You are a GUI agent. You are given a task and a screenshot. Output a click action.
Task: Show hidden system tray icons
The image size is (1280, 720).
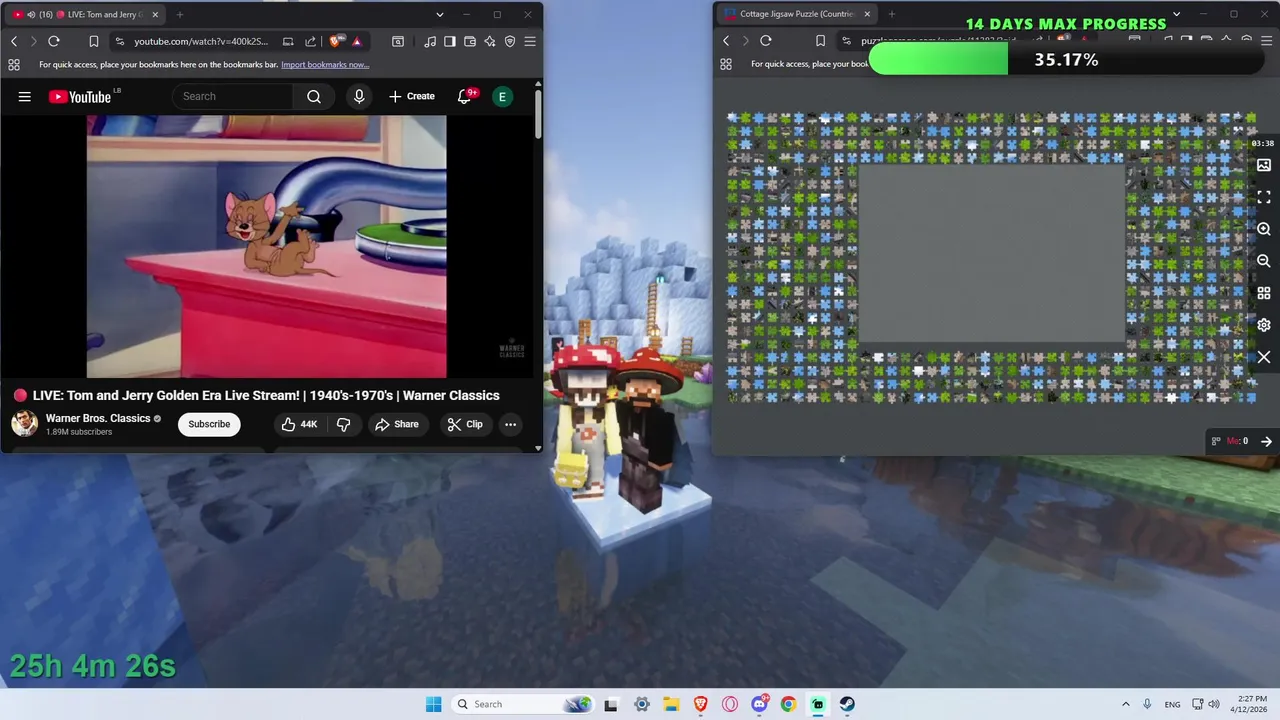[x=1125, y=704]
